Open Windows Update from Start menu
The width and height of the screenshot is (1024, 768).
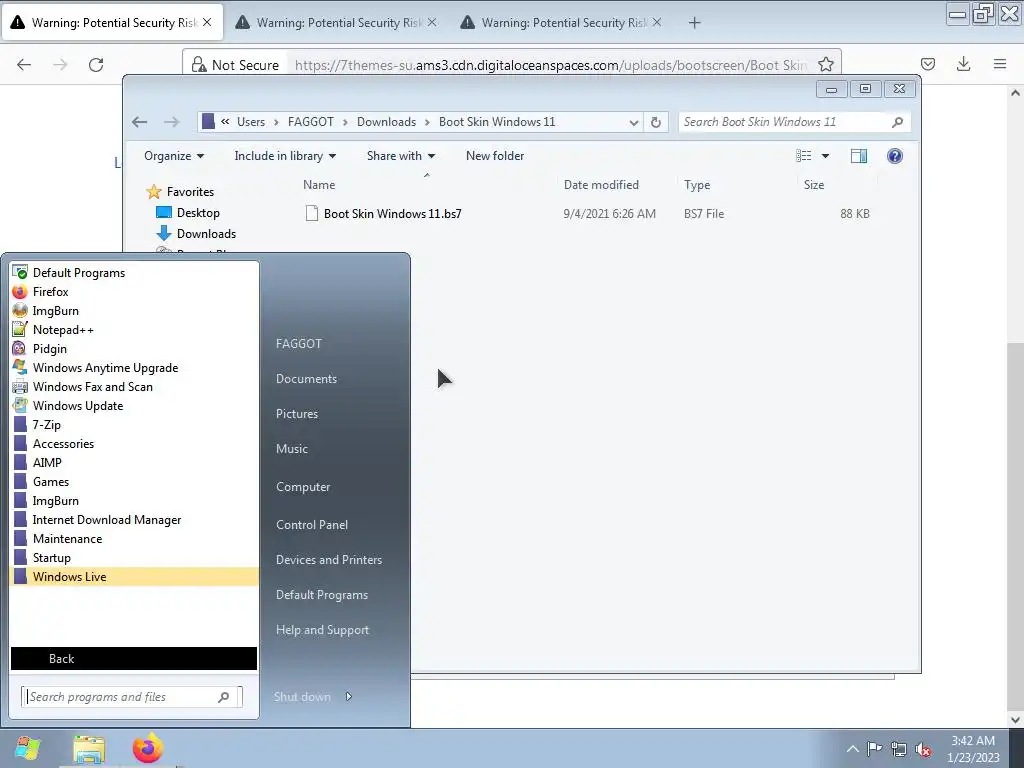pyautogui.click(x=134, y=406)
